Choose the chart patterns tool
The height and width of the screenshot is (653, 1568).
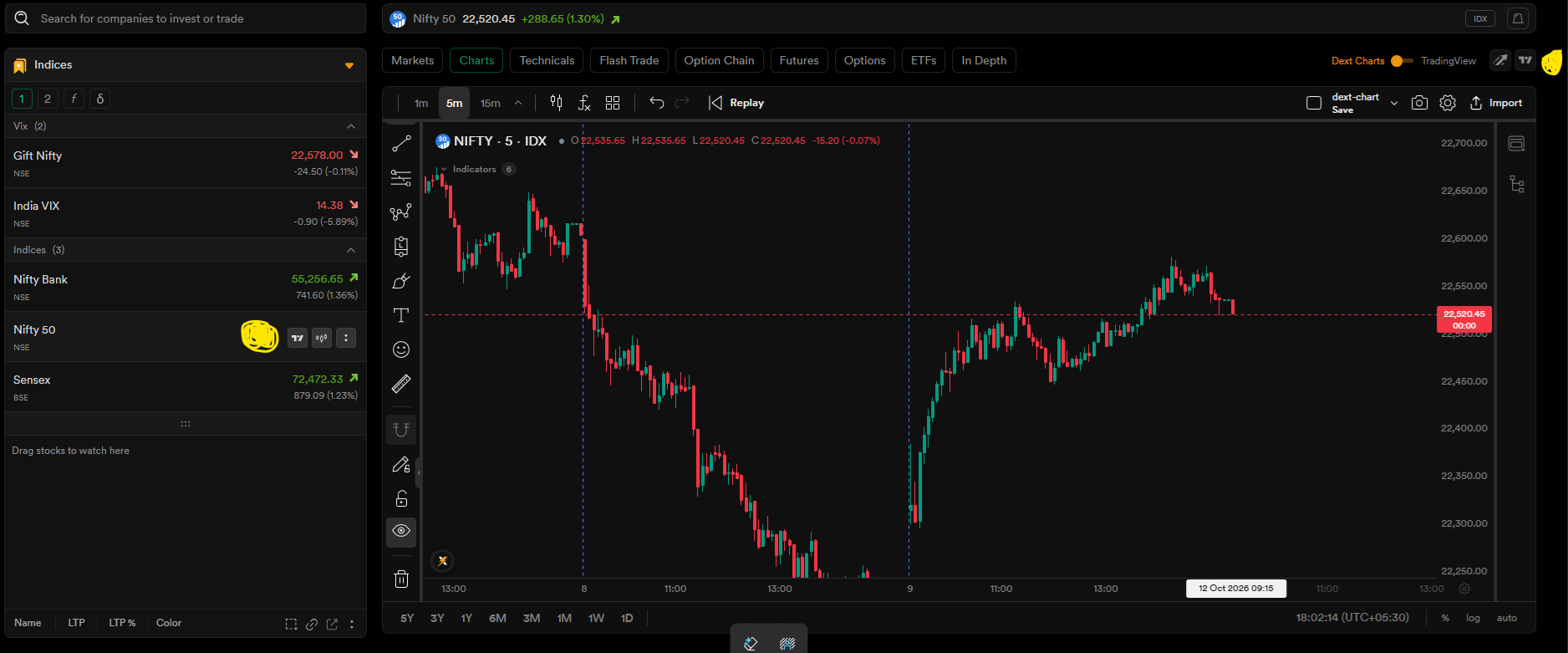tap(401, 212)
